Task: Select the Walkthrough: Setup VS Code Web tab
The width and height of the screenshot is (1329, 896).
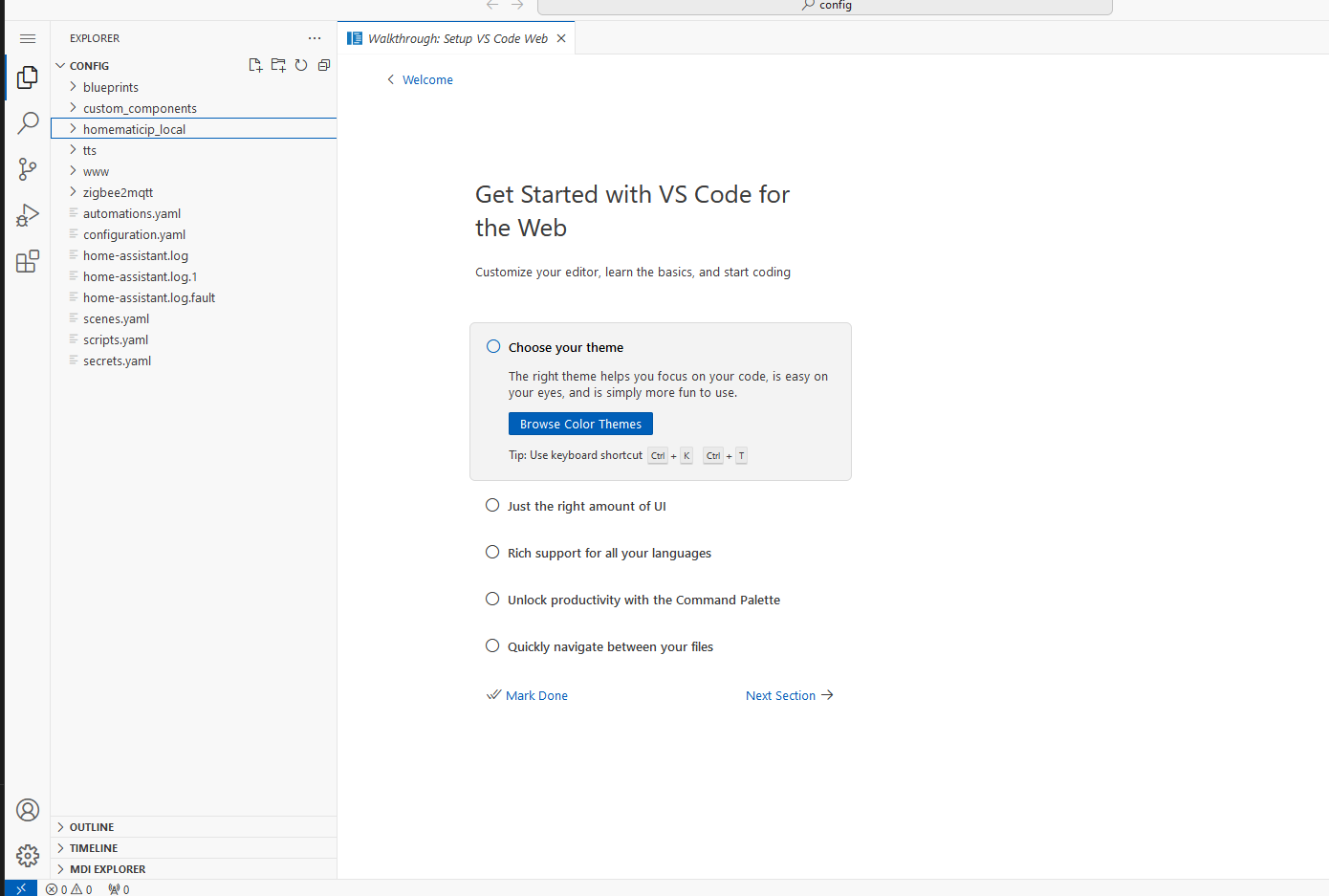Action: click(x=457, y=38)
